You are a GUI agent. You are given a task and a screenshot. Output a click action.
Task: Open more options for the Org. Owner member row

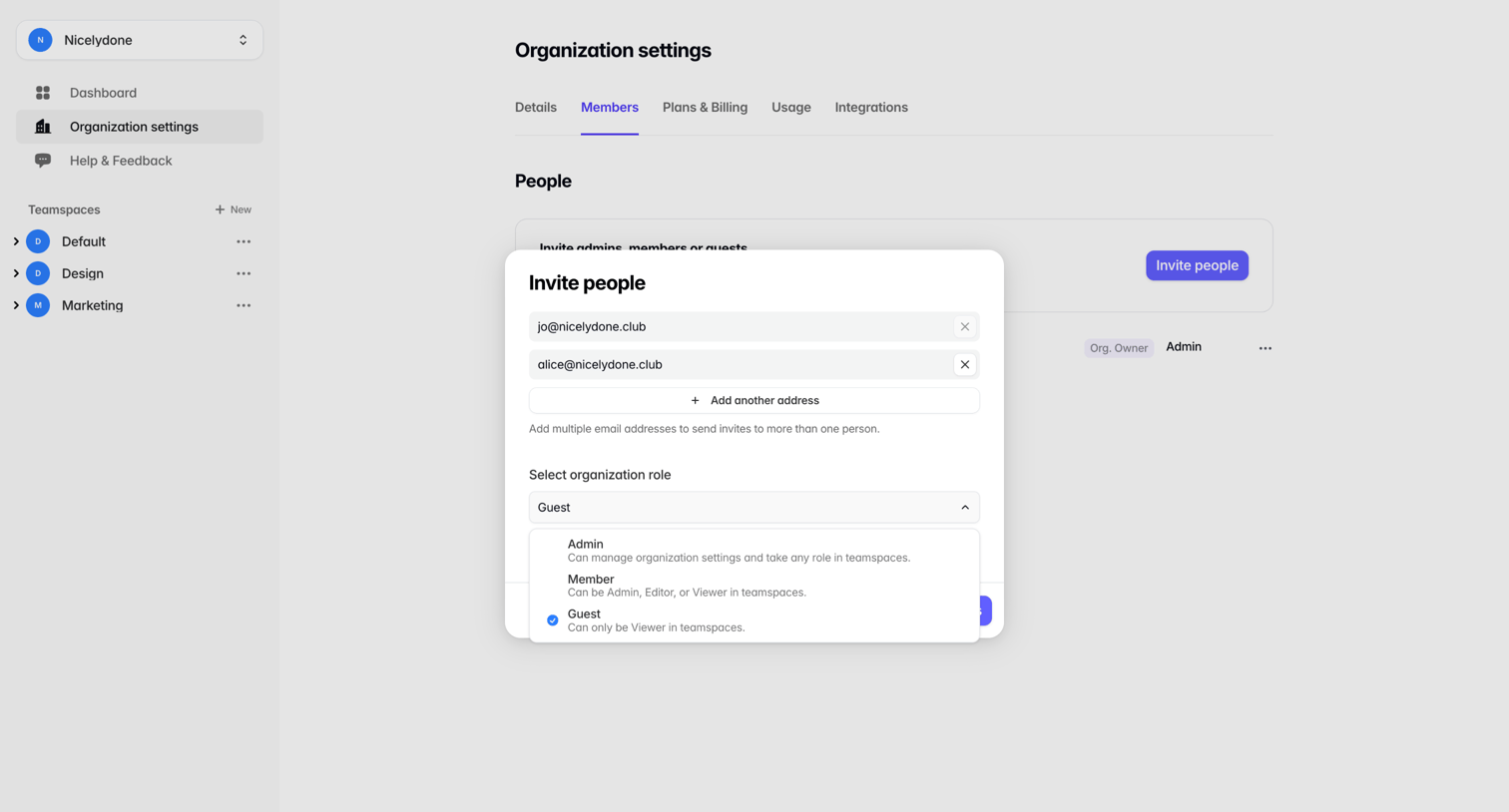(1265, 348)
